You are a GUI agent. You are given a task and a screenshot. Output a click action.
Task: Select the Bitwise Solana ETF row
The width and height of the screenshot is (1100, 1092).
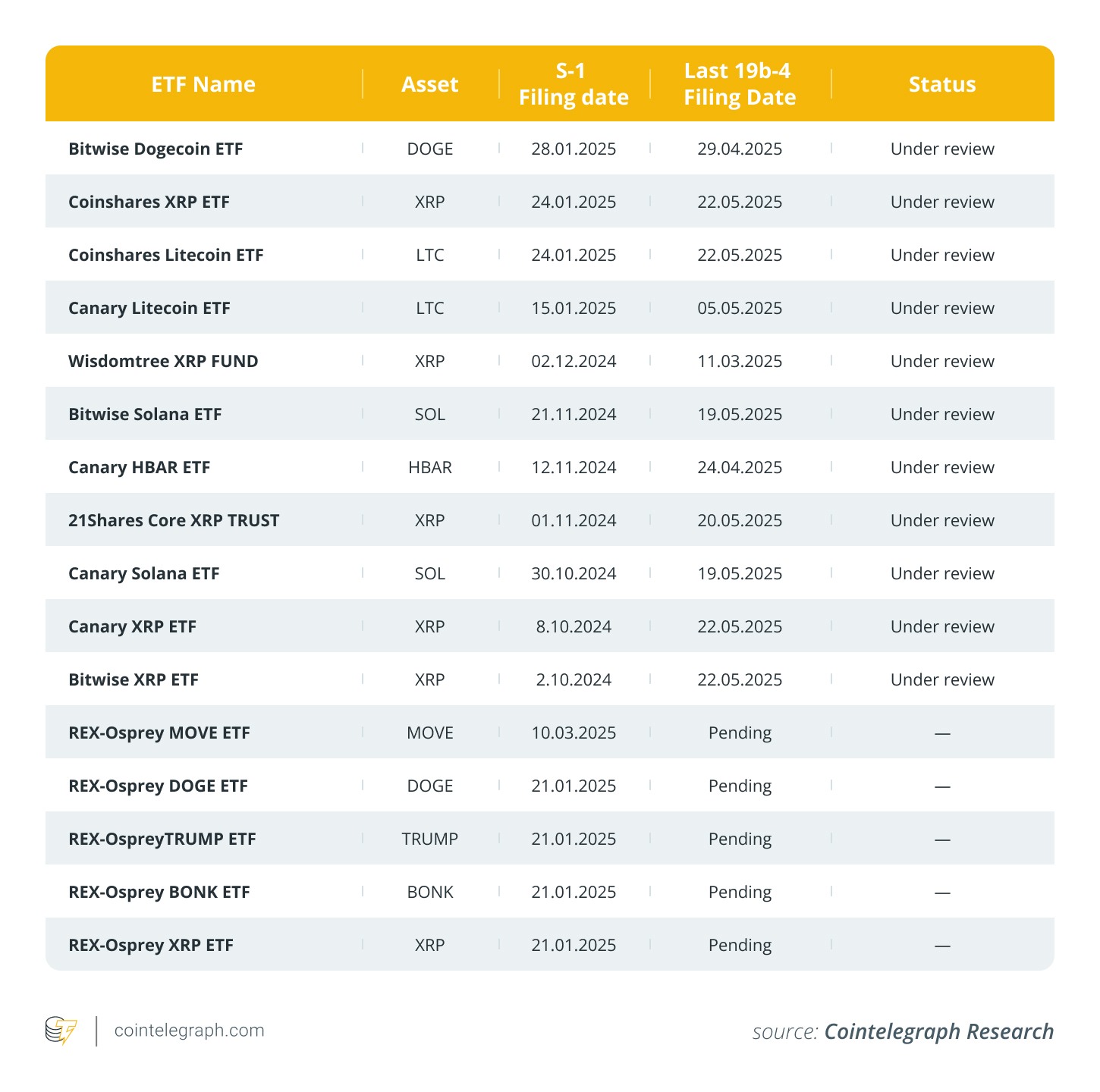(145, 414)
